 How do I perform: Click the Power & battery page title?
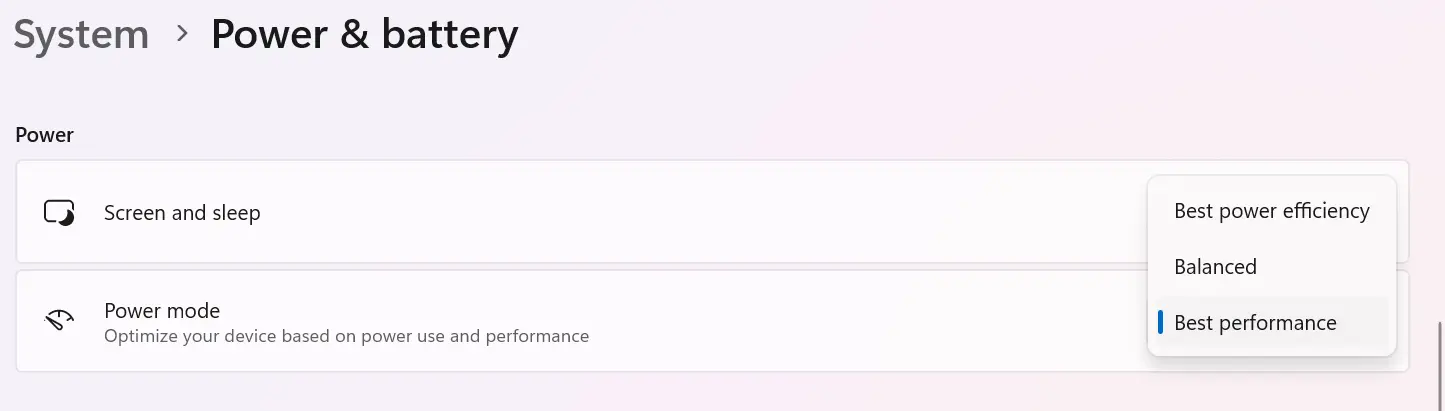[x=364, y=35]
